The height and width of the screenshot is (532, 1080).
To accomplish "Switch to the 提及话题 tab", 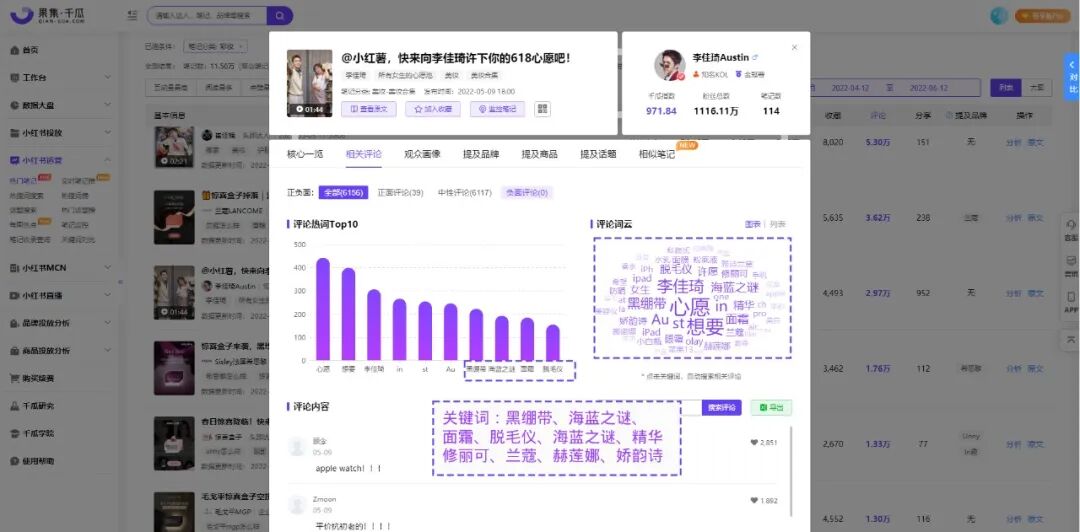I will point(598,154).
